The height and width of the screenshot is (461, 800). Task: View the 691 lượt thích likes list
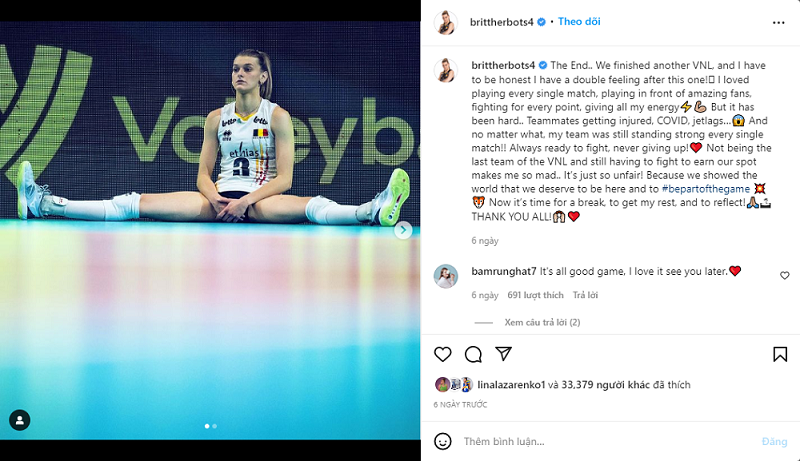point(535,295)
